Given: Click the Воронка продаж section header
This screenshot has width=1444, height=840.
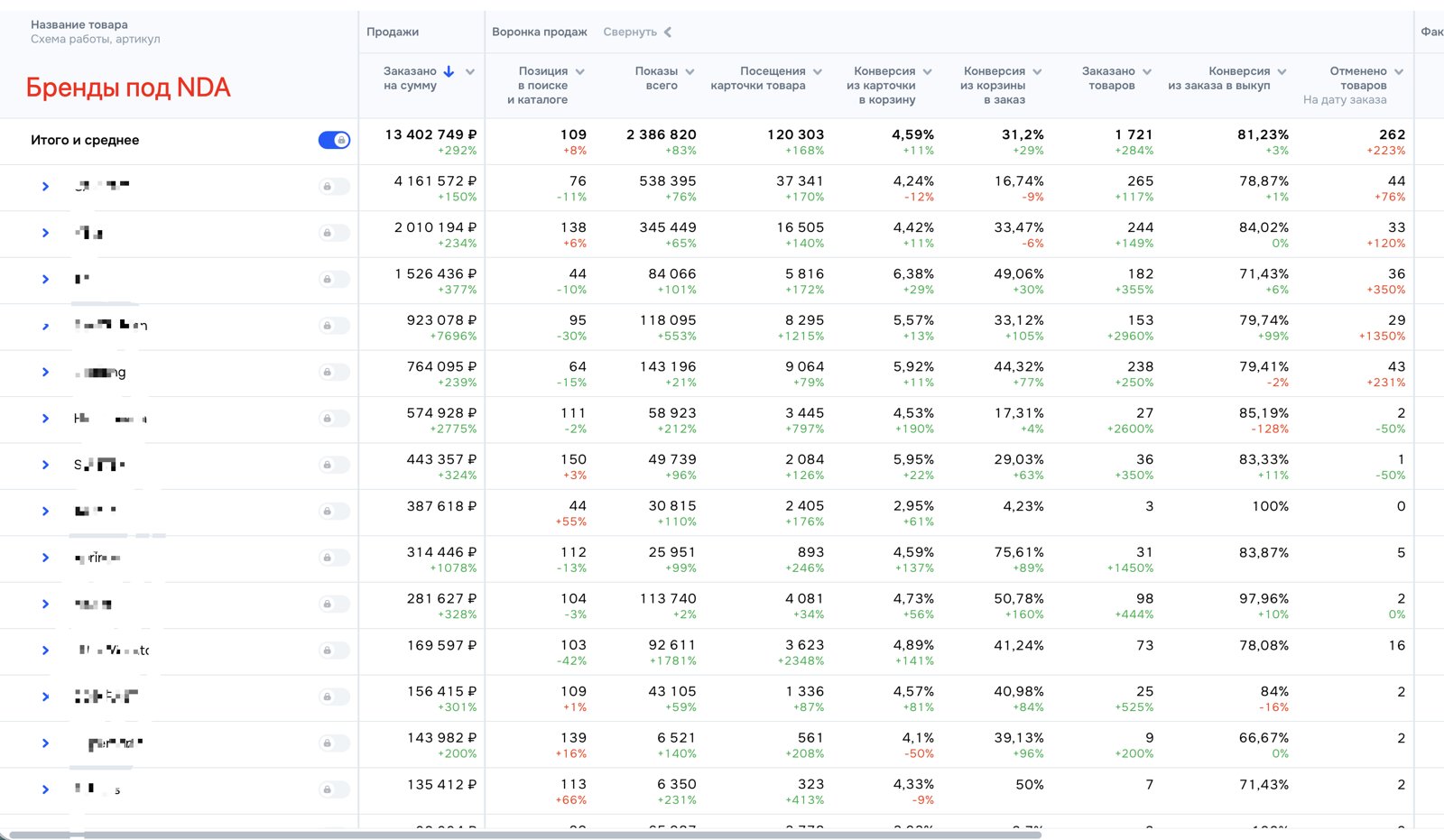Looking at the screenshot, I should (540, 32).
